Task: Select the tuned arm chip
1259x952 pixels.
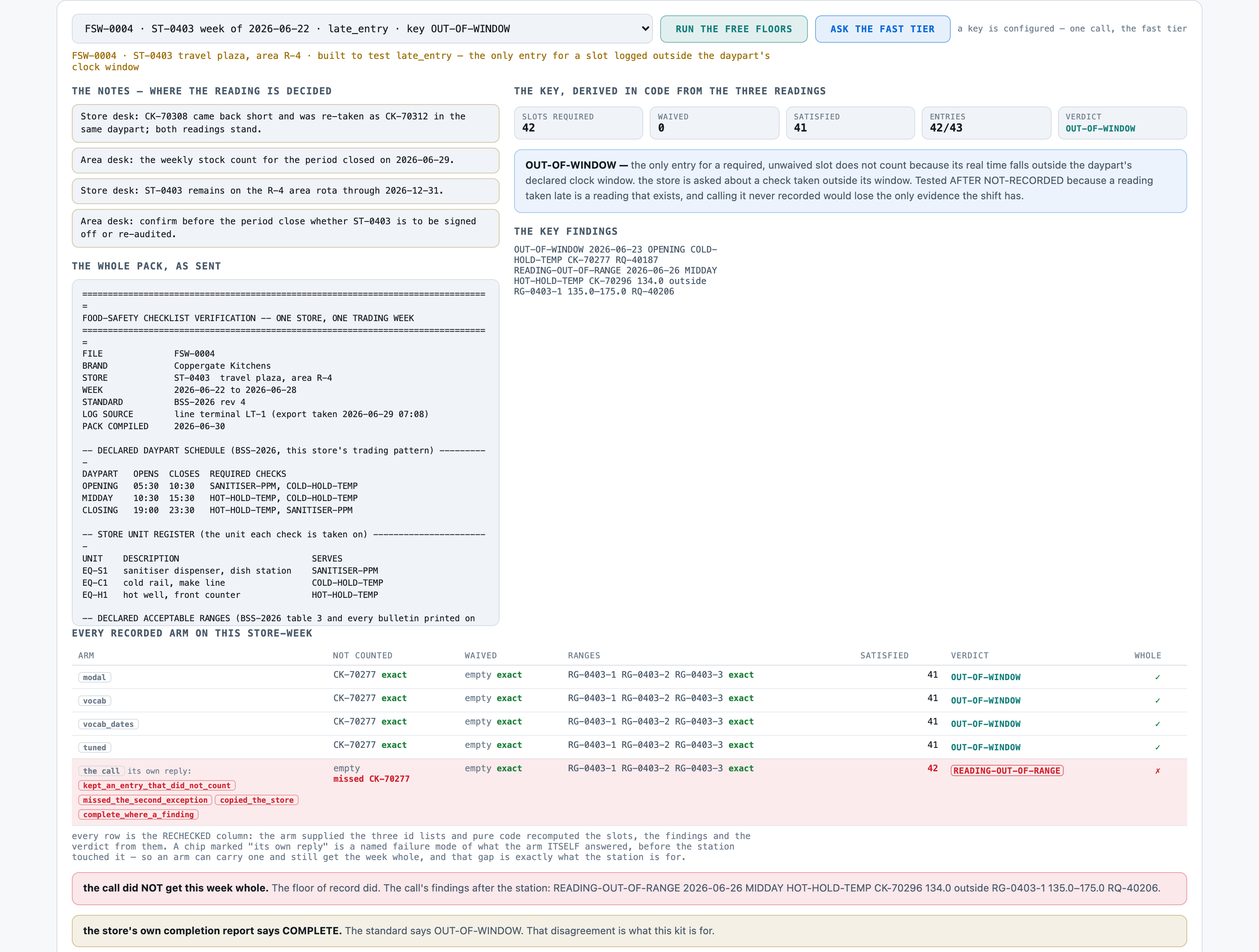Action: [x=94, y=747]
